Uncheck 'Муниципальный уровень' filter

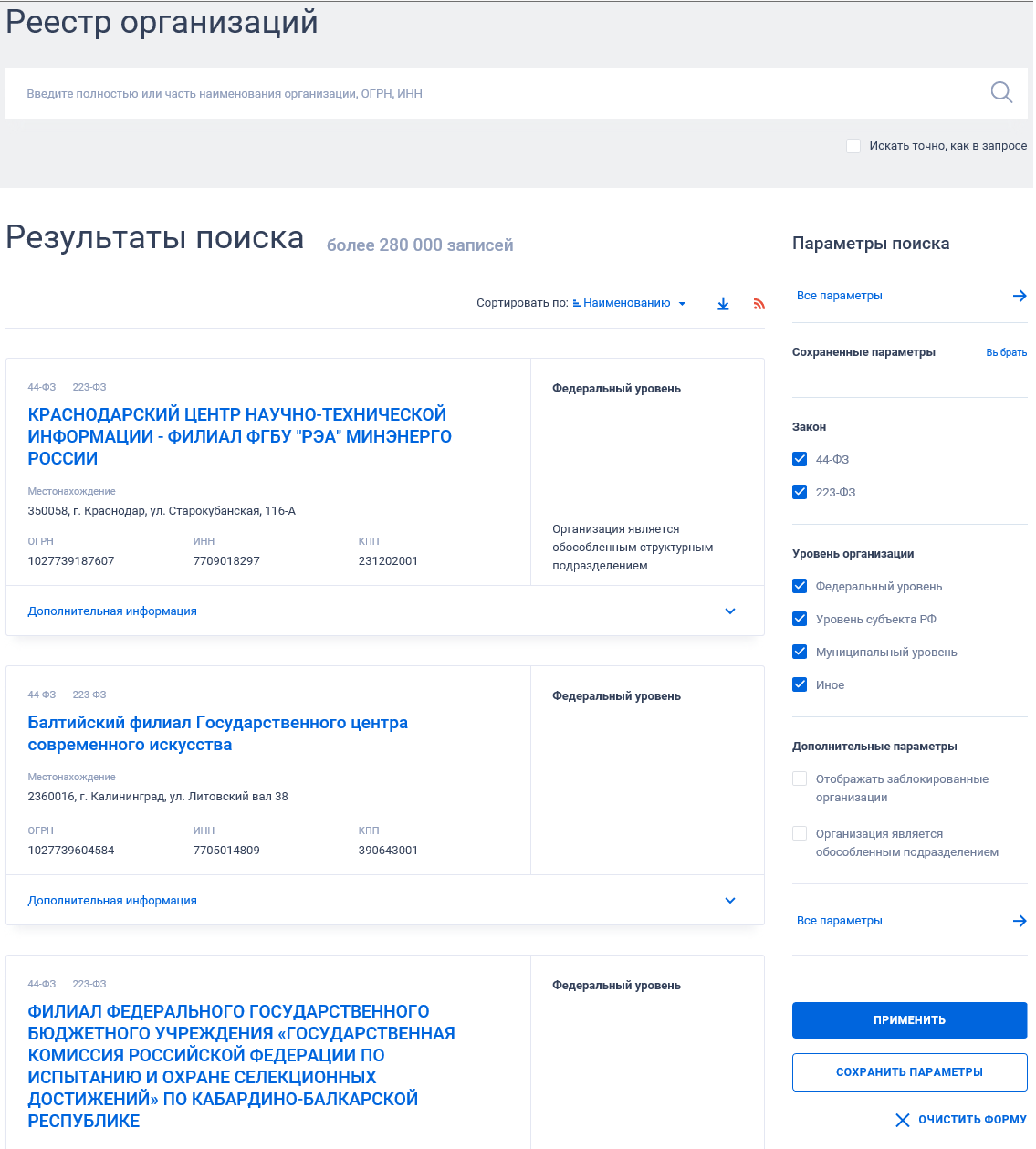tap(800, 652)
